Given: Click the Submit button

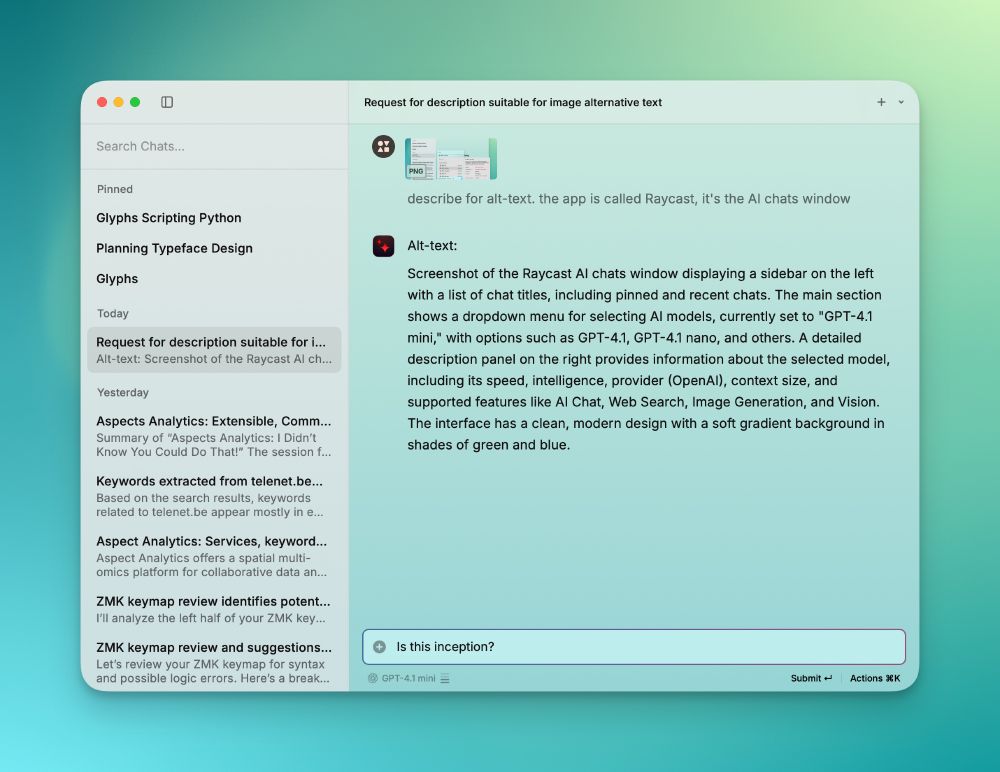Looking at the screenshot, I should [x=811, y=678].
